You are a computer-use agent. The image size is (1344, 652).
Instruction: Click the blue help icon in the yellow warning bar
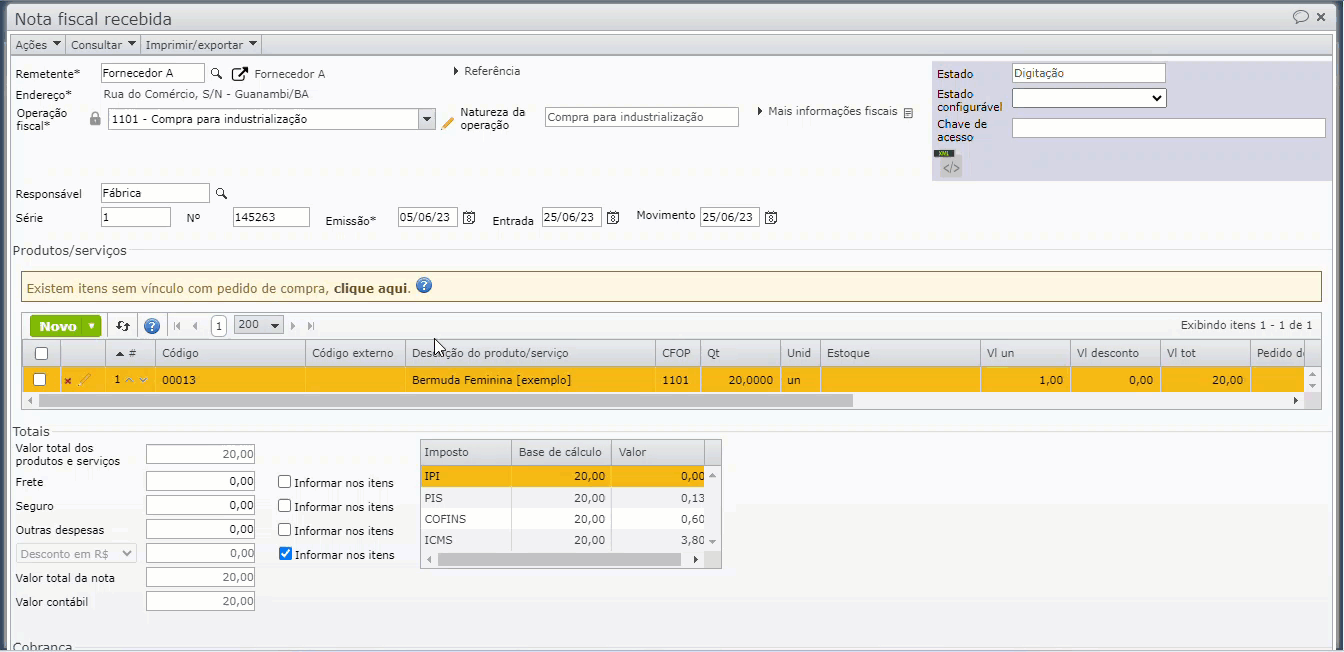tap(424, 286)
